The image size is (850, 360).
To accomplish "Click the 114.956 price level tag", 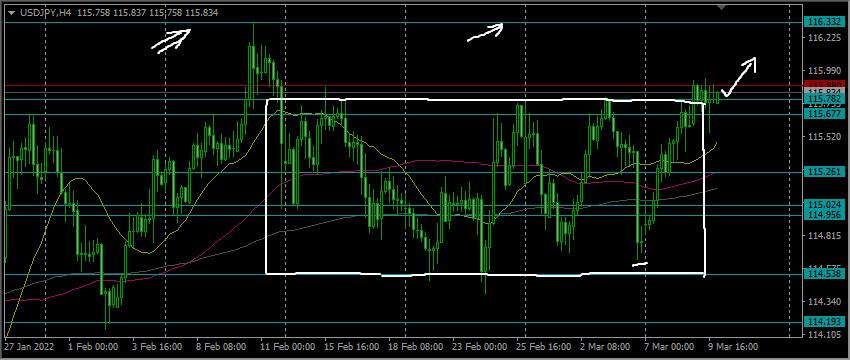I will (x=822, y=215).
